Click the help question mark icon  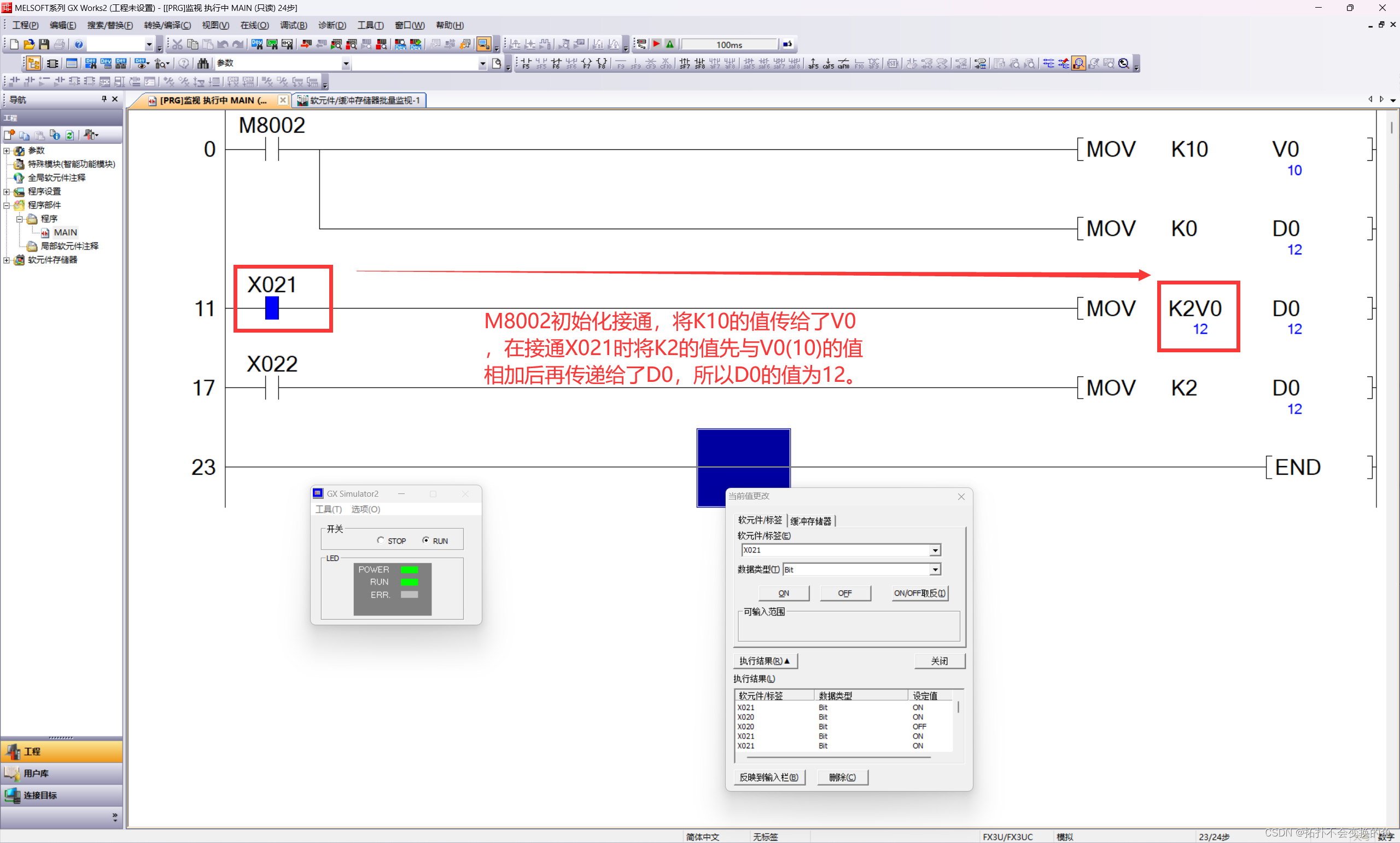[x=79, y=44]
